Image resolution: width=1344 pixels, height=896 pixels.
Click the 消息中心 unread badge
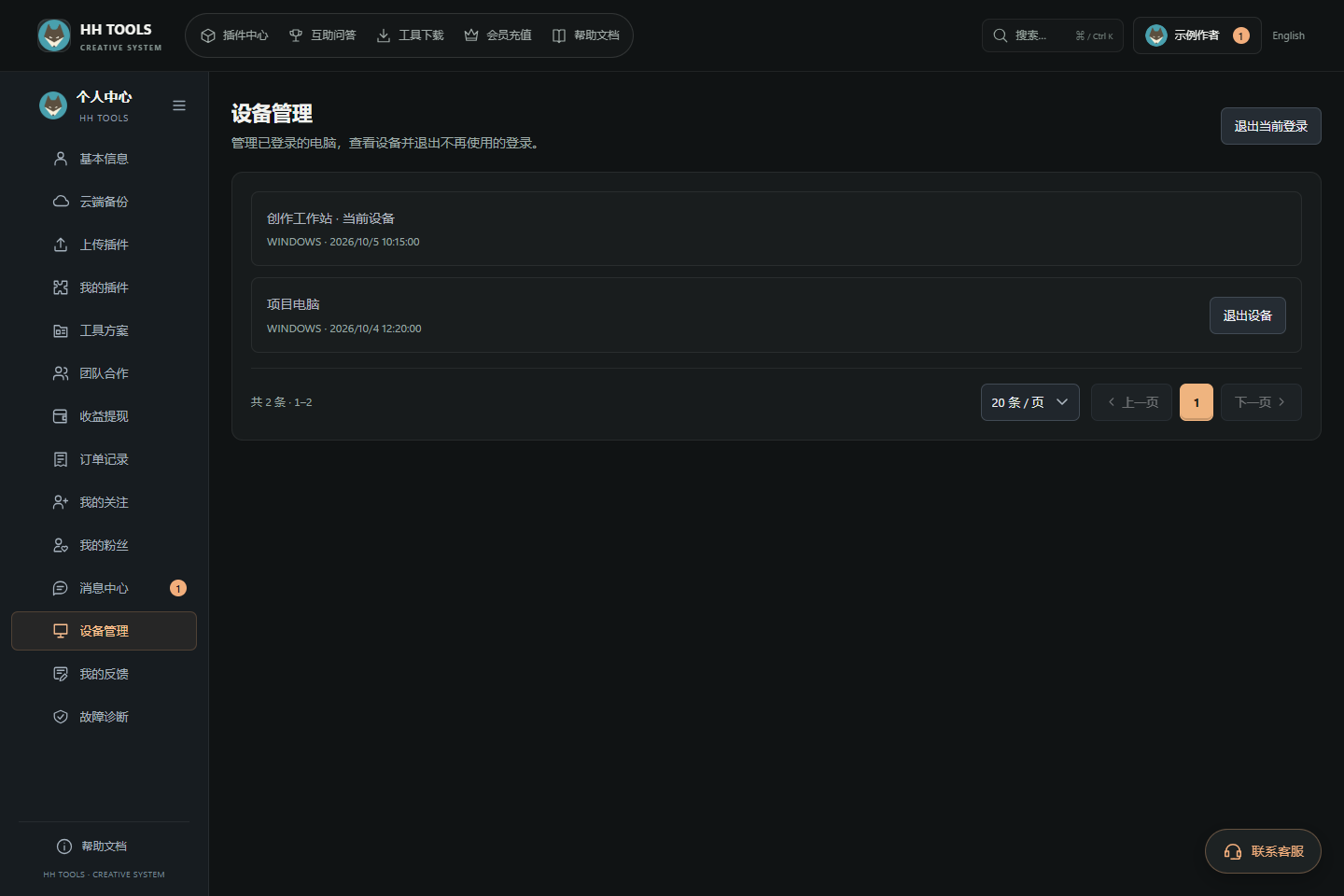click(x=178, y=588)
